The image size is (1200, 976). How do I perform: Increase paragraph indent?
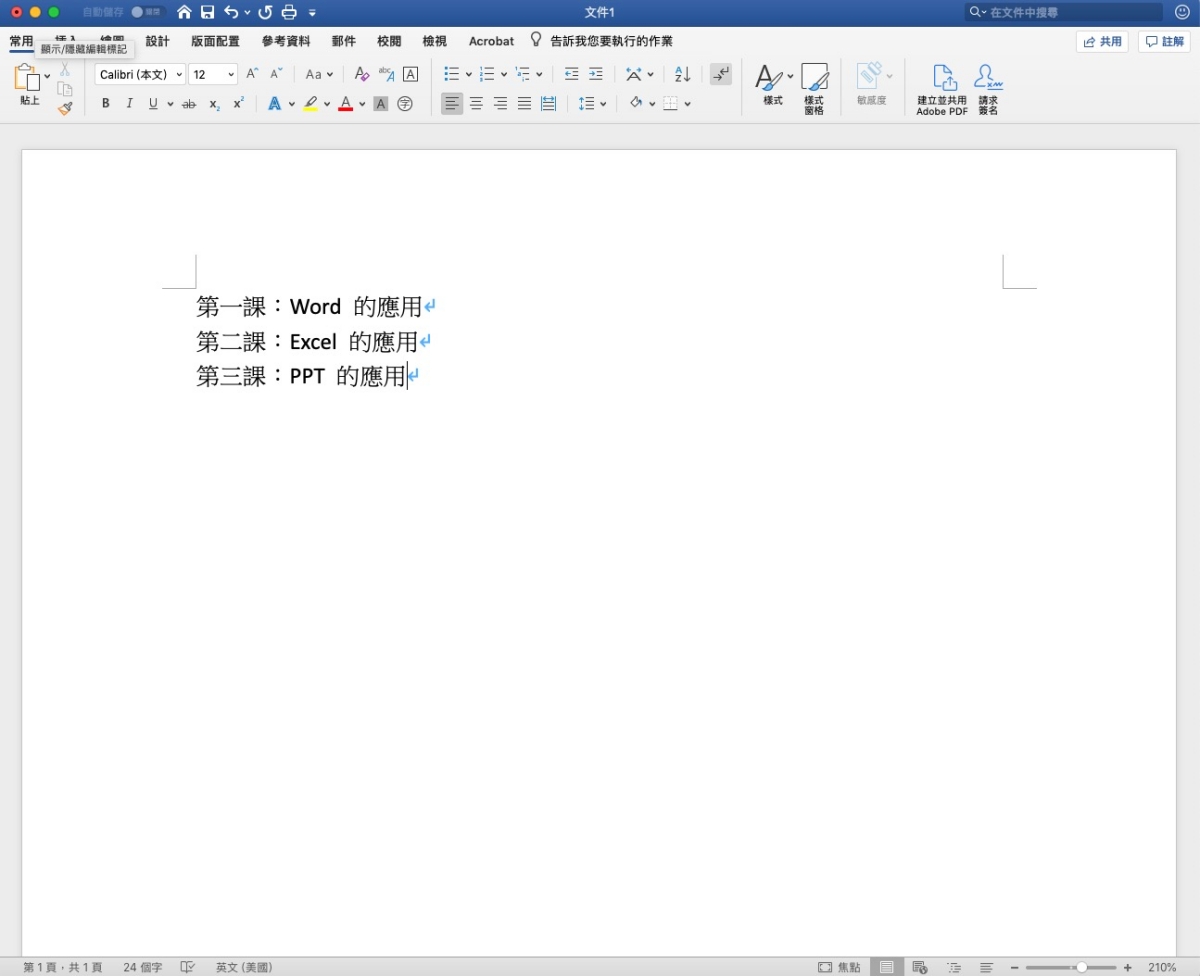(x=596, y=74)
